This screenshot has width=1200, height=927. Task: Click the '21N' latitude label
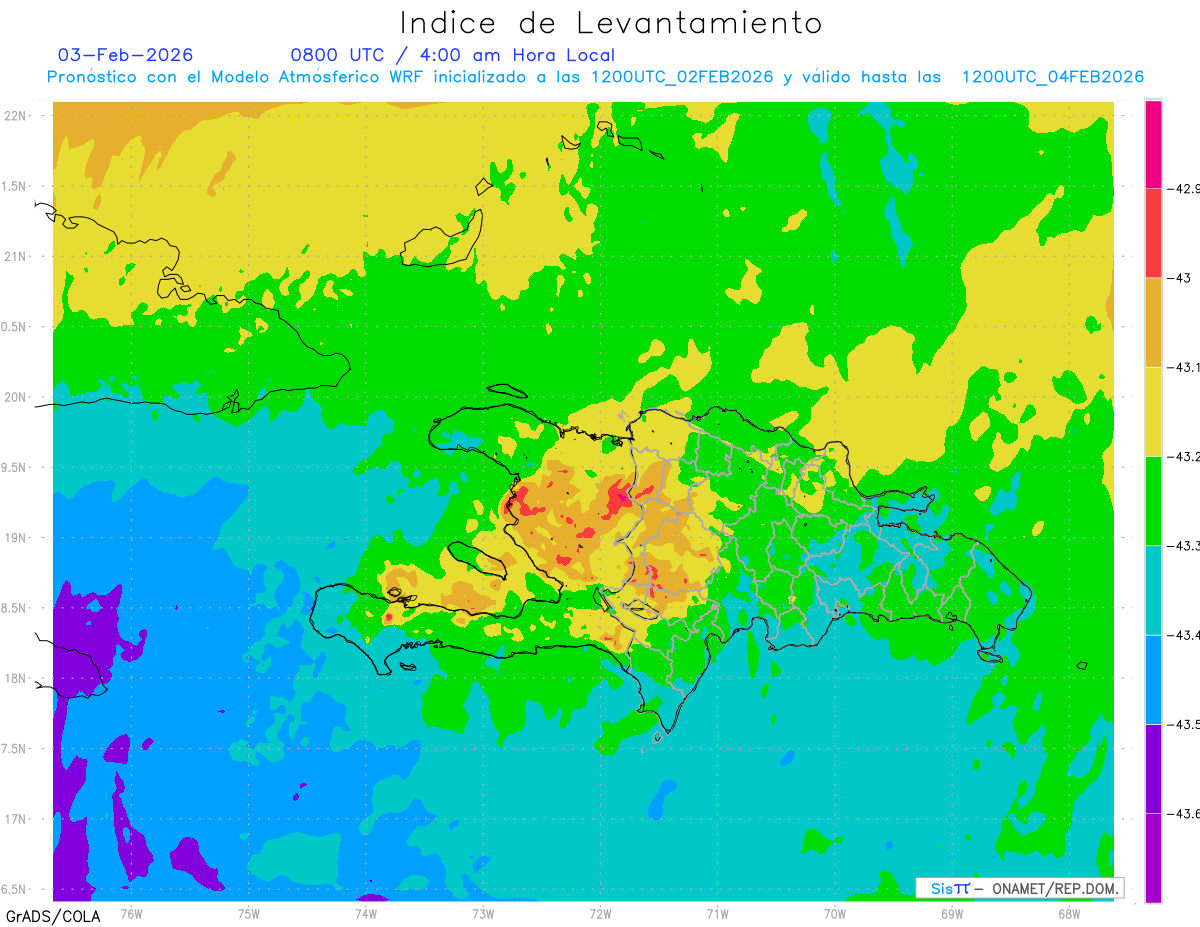(16, 256)
